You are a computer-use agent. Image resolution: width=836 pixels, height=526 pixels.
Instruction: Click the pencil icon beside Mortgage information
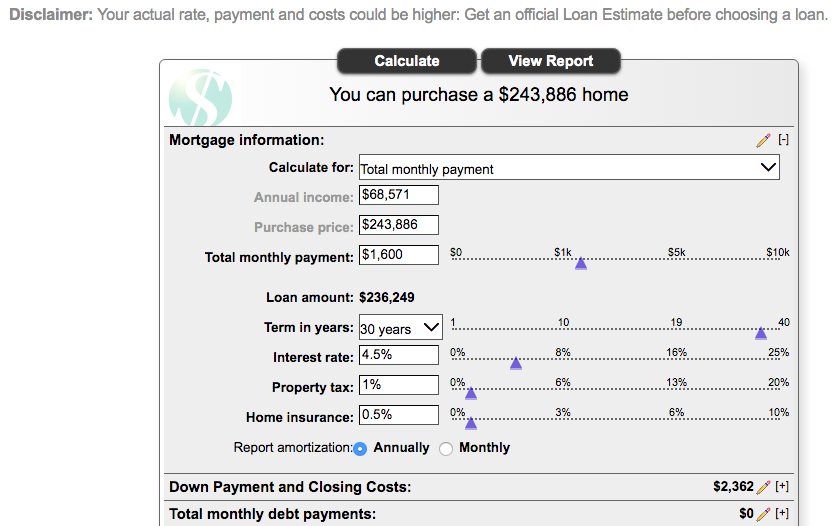(x=763, y=140)
